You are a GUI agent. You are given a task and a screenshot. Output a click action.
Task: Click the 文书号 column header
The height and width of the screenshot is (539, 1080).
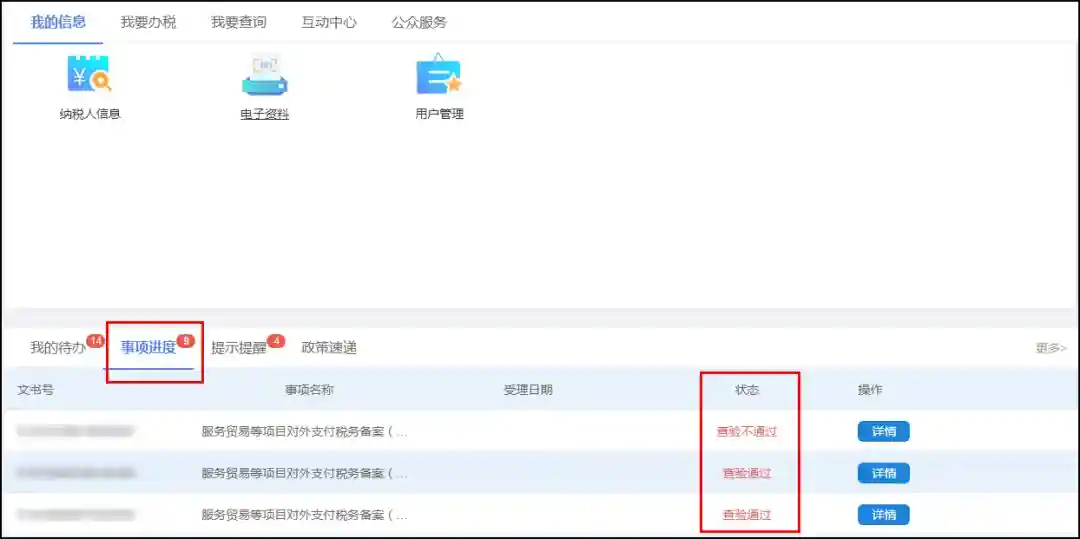[x=35, y=390]
